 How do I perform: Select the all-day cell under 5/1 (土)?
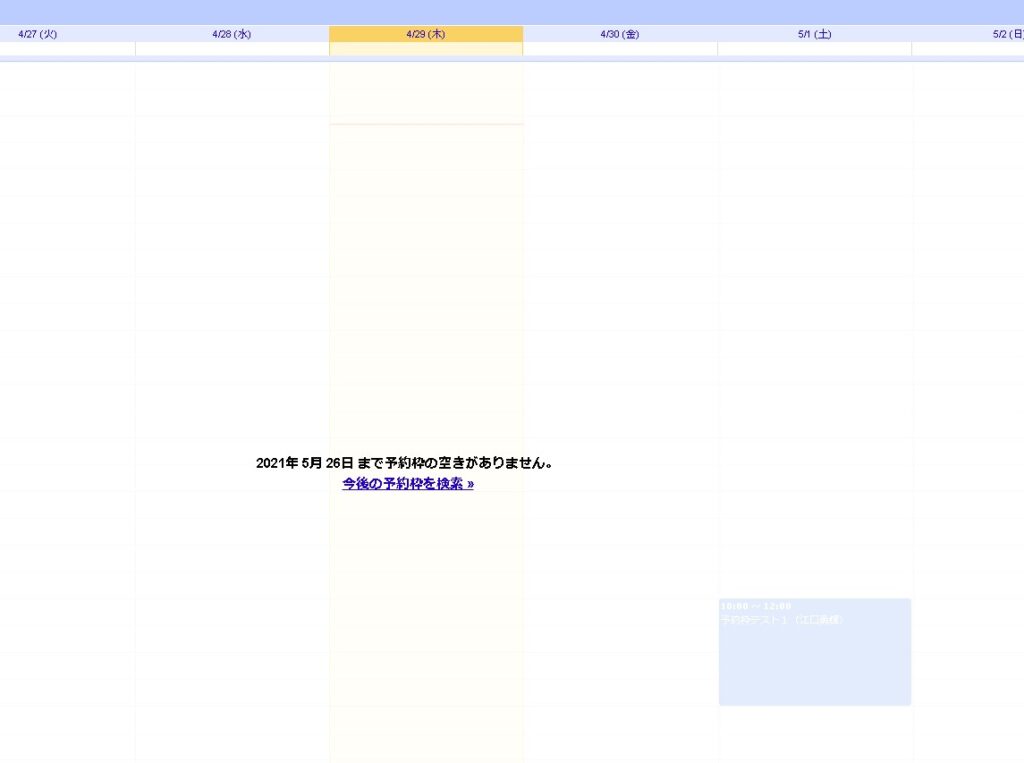(814, 49)
